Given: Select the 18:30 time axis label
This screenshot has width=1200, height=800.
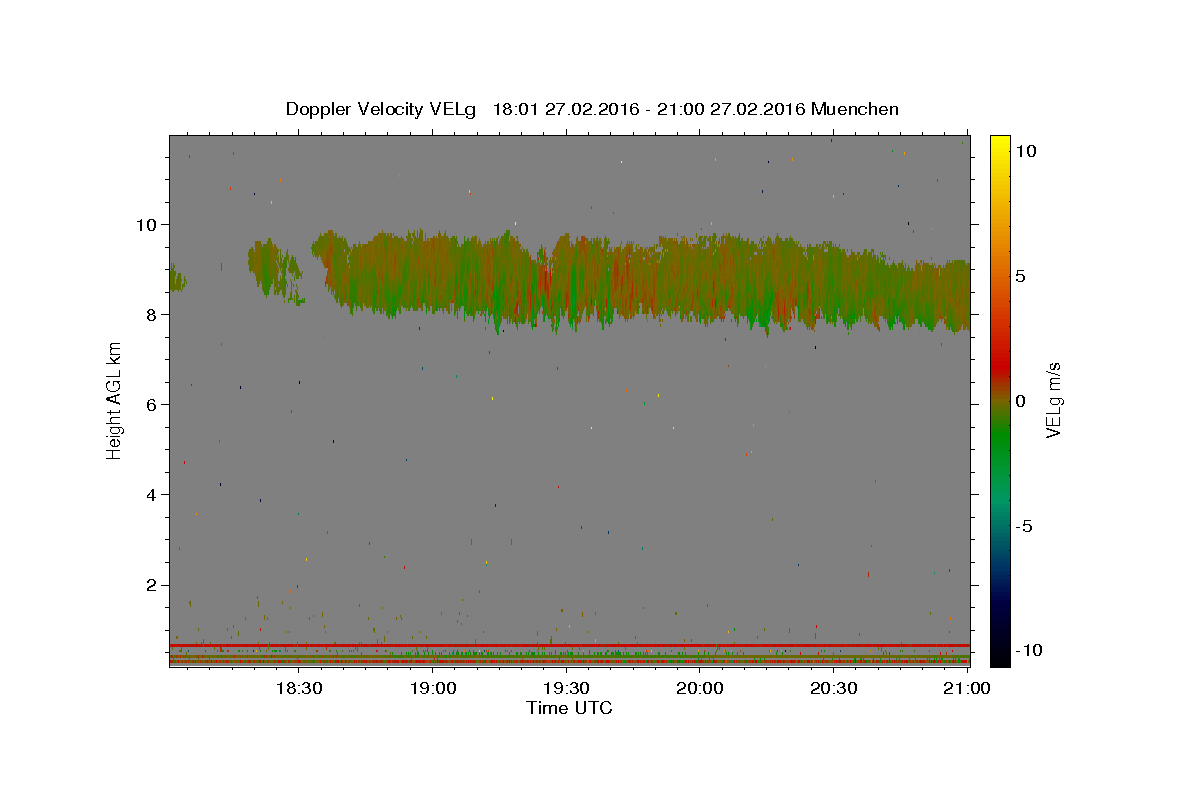Looking at the screenshot, I should click(x=299, y=688).
